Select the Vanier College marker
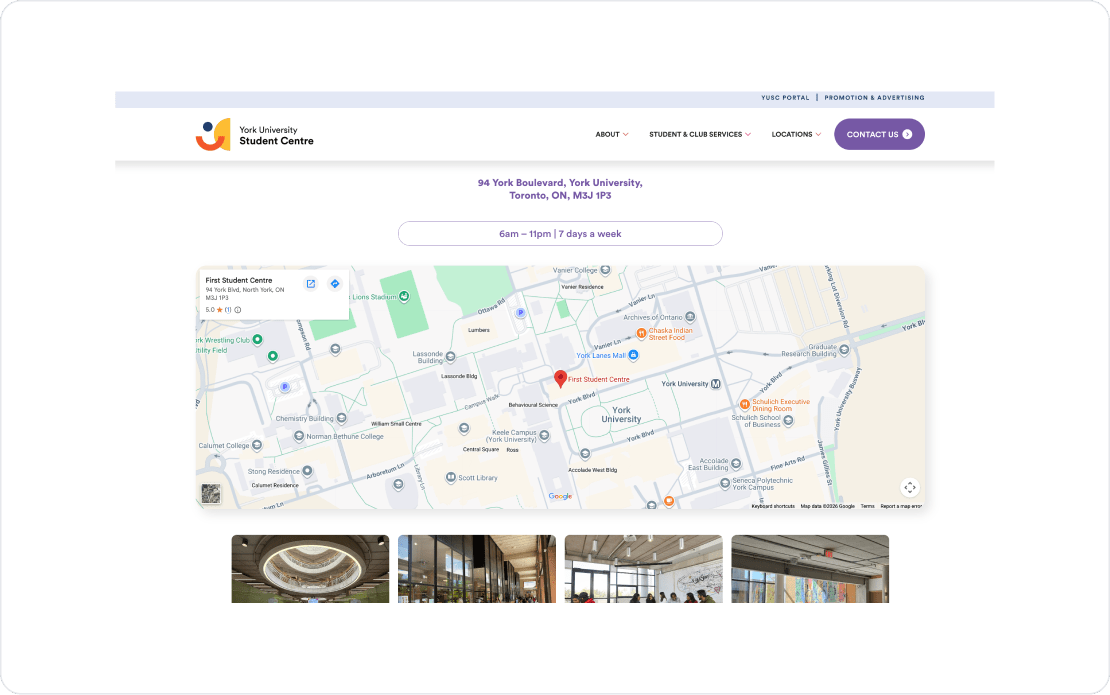This screenshot has height=695, width=1110. coord(605,270)
